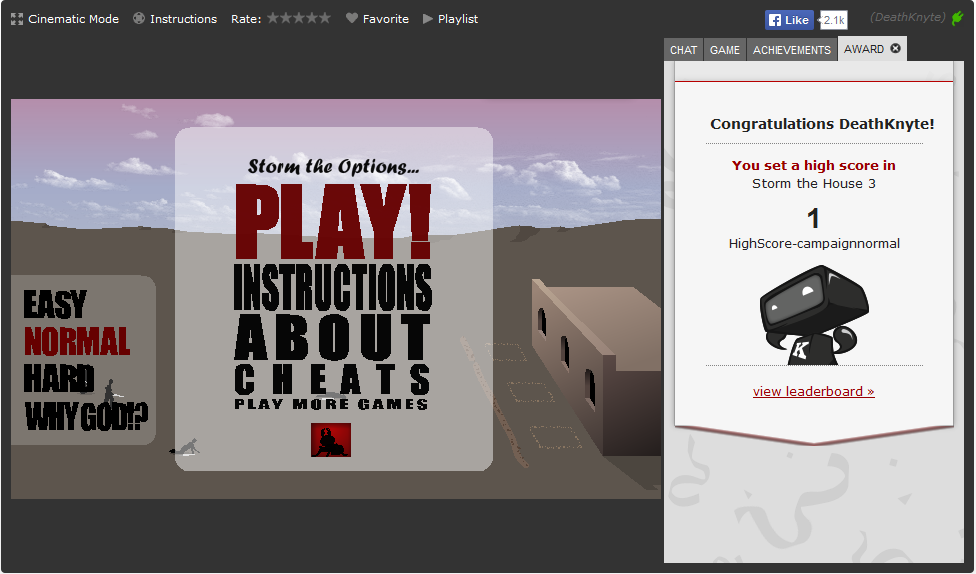Click PLAY! to start the game

click(333, 222)
